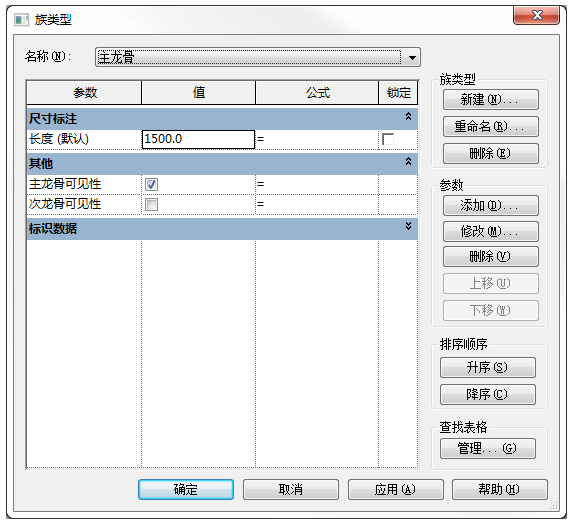The height and width of the screenshot is (528, 577).
Task: Click the 参数 column header
Action: click(84, 92)
